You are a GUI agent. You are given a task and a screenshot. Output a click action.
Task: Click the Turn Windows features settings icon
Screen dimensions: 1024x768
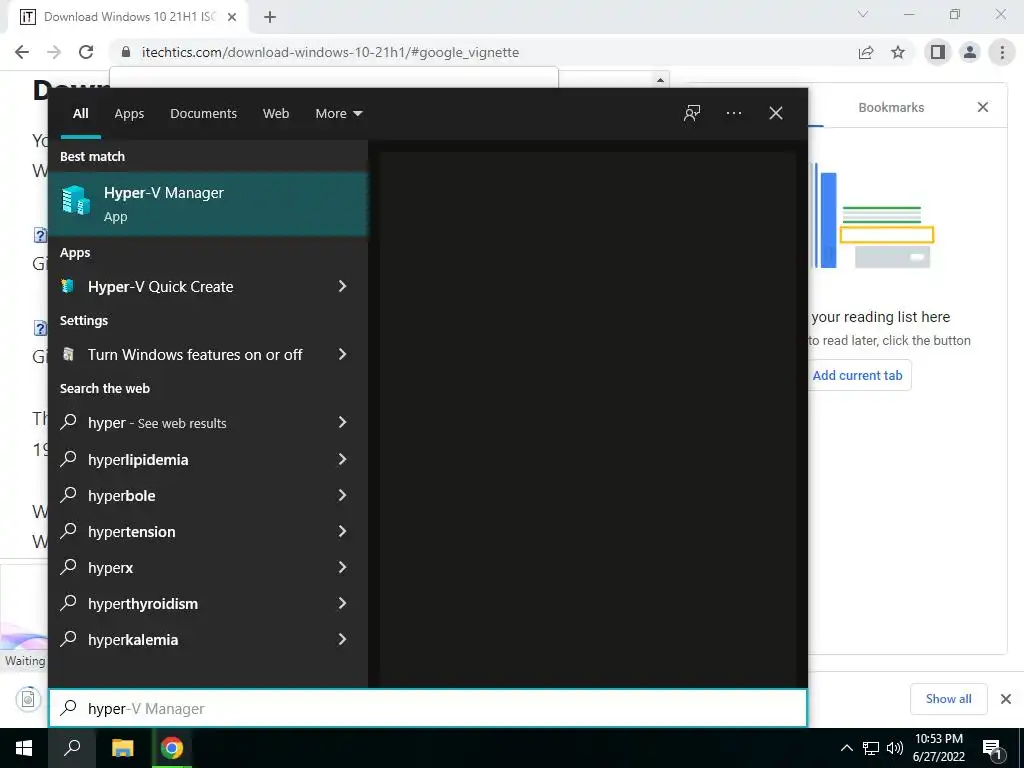(68, 354)
